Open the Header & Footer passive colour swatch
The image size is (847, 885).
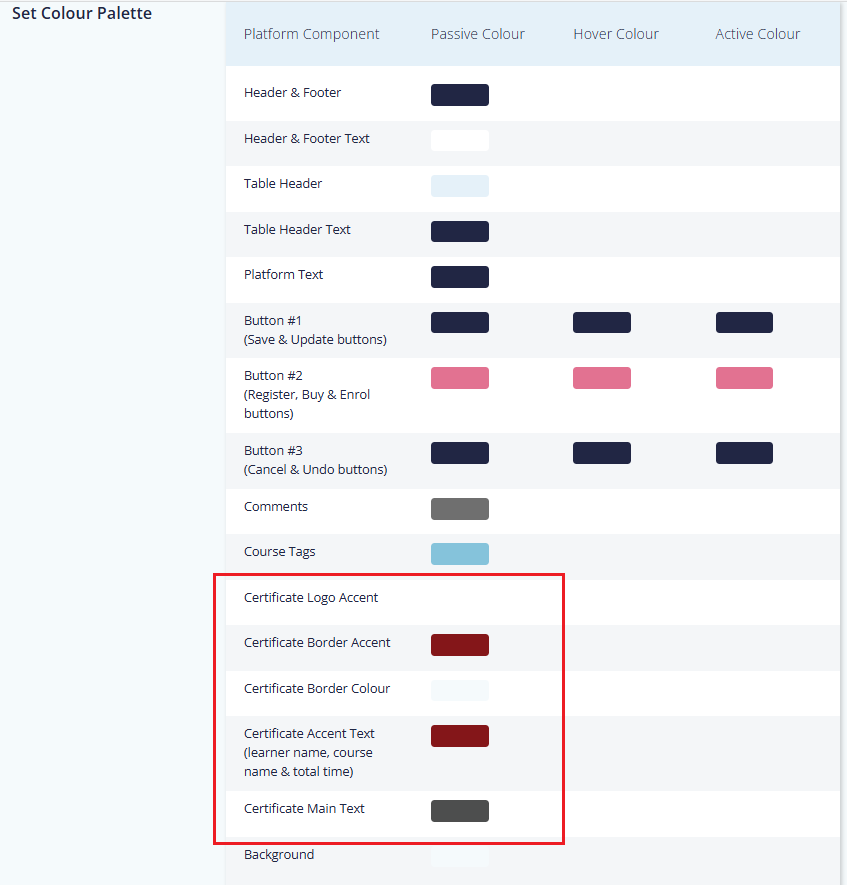point(460,95)
